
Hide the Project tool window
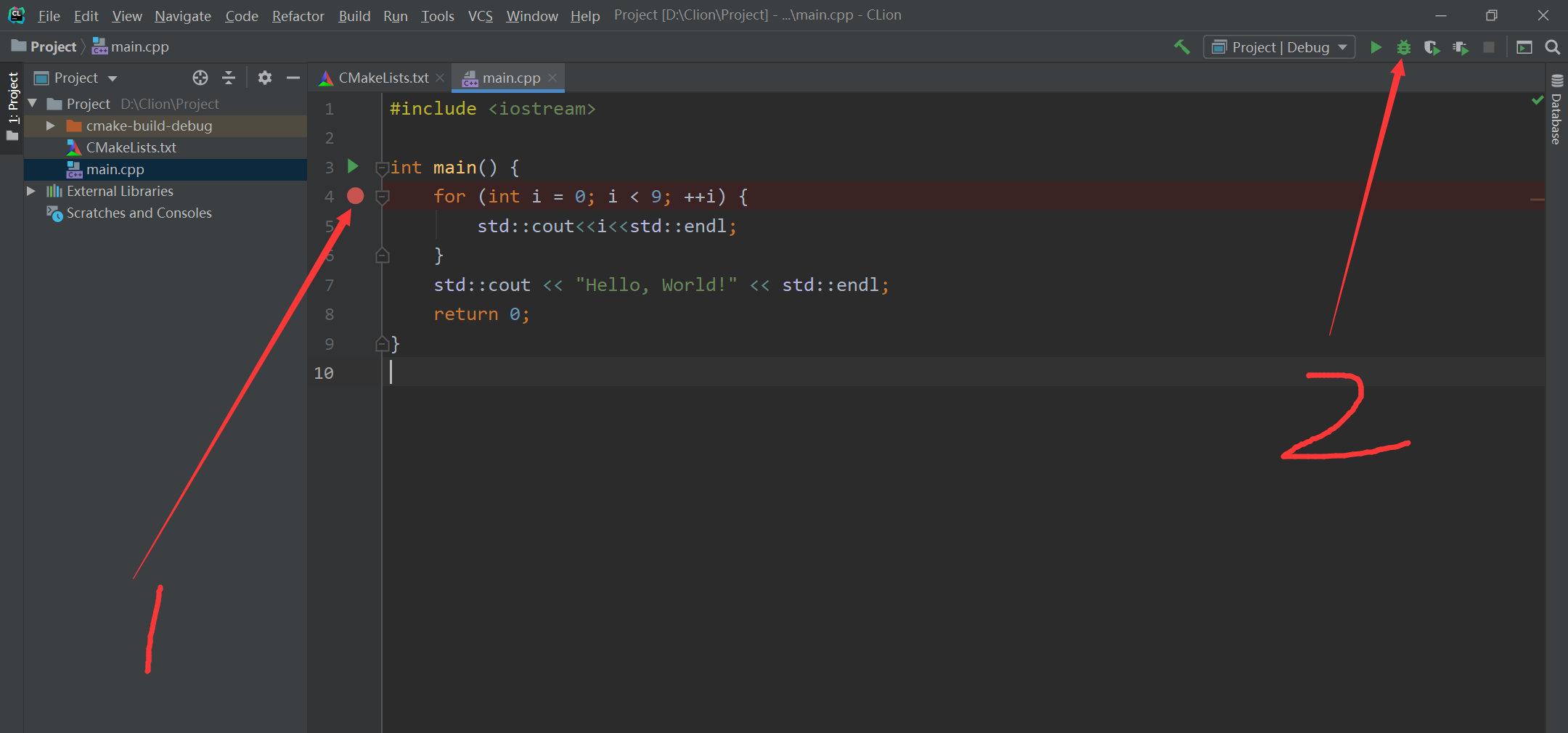pos(293,78)
